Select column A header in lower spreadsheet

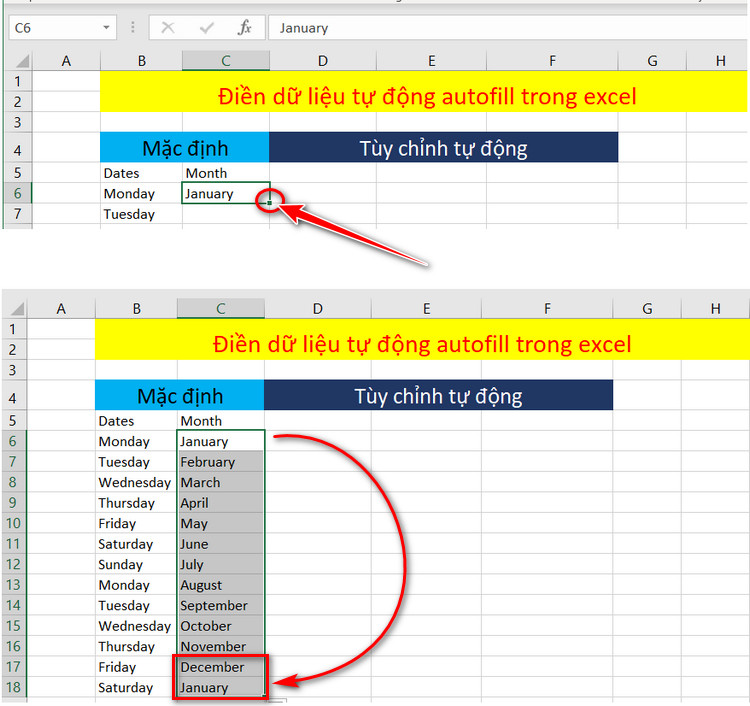tap(61, 309)
